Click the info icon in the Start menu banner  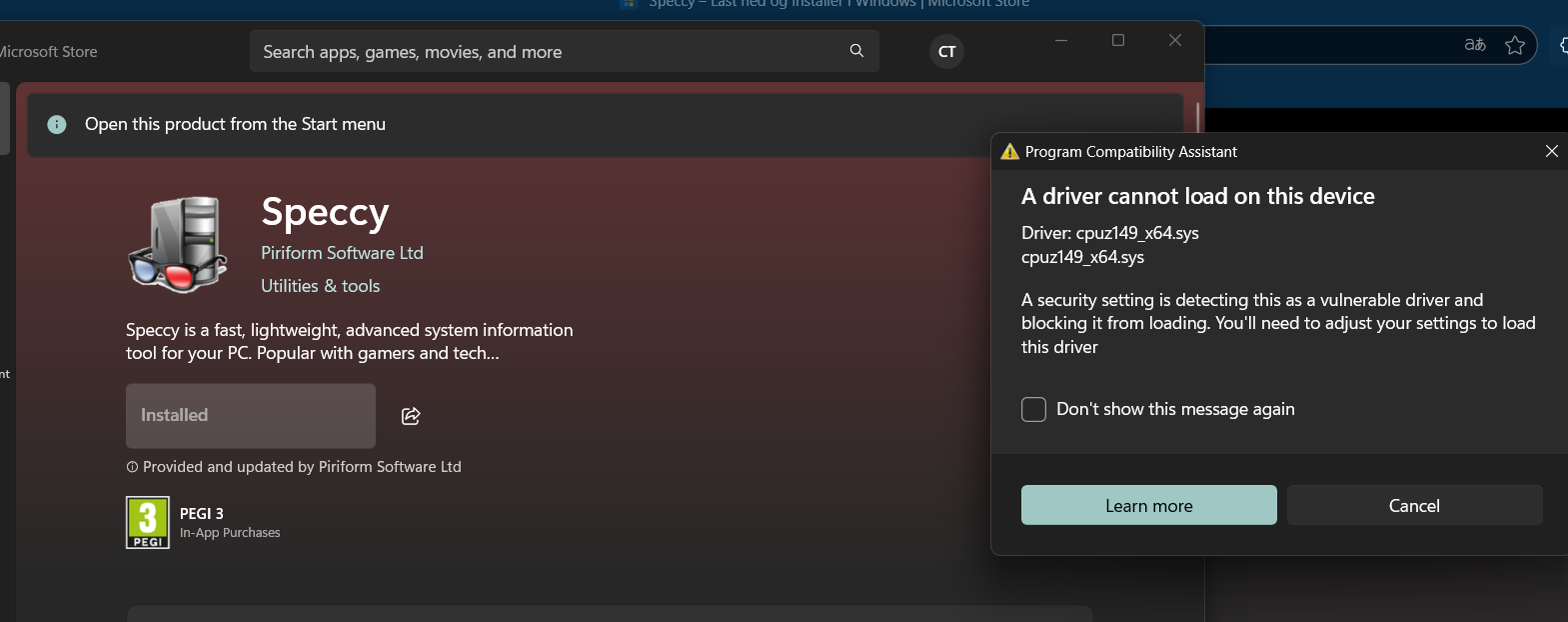57,124
